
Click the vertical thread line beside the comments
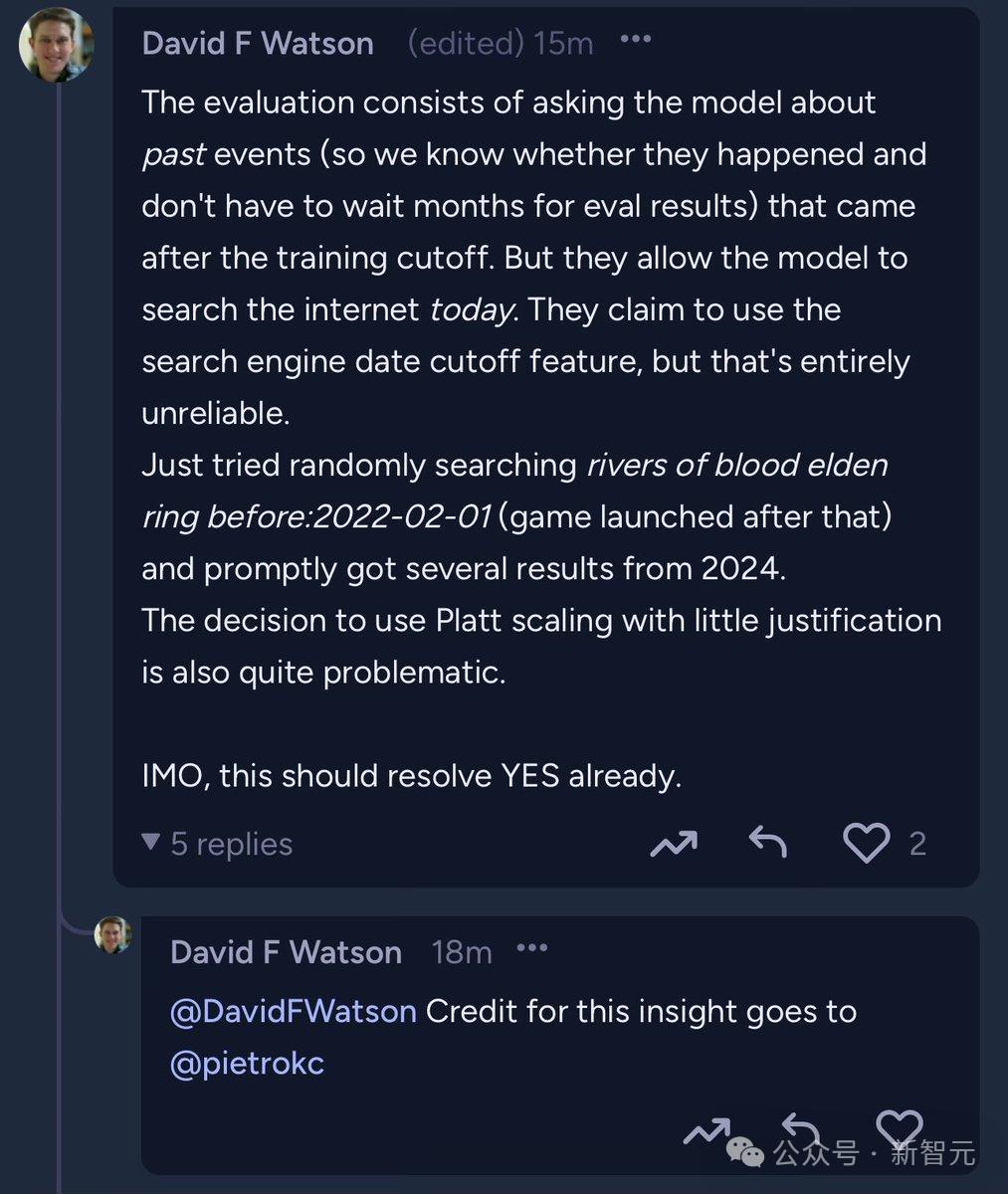click(x=59, y=497)
